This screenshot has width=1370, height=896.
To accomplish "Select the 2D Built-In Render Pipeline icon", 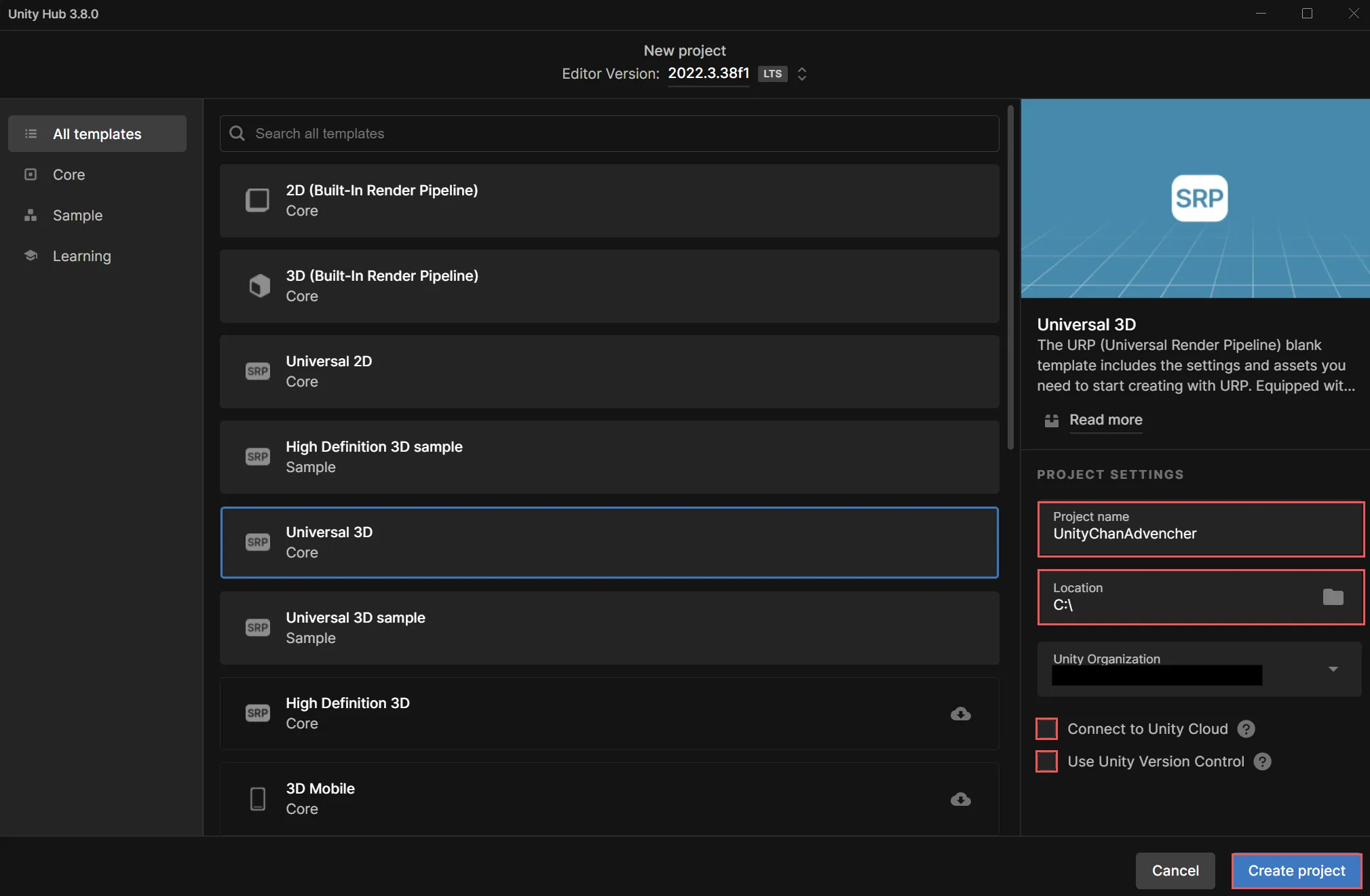I will (257, 200).
